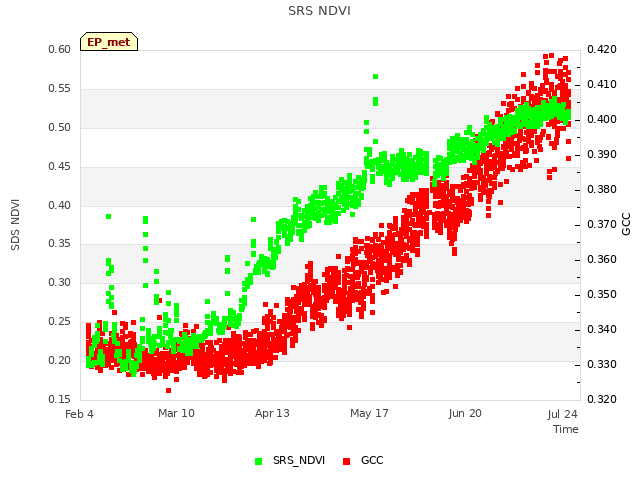Click the 0.340 right axis value
640x480 pixels.
(602, 329)
